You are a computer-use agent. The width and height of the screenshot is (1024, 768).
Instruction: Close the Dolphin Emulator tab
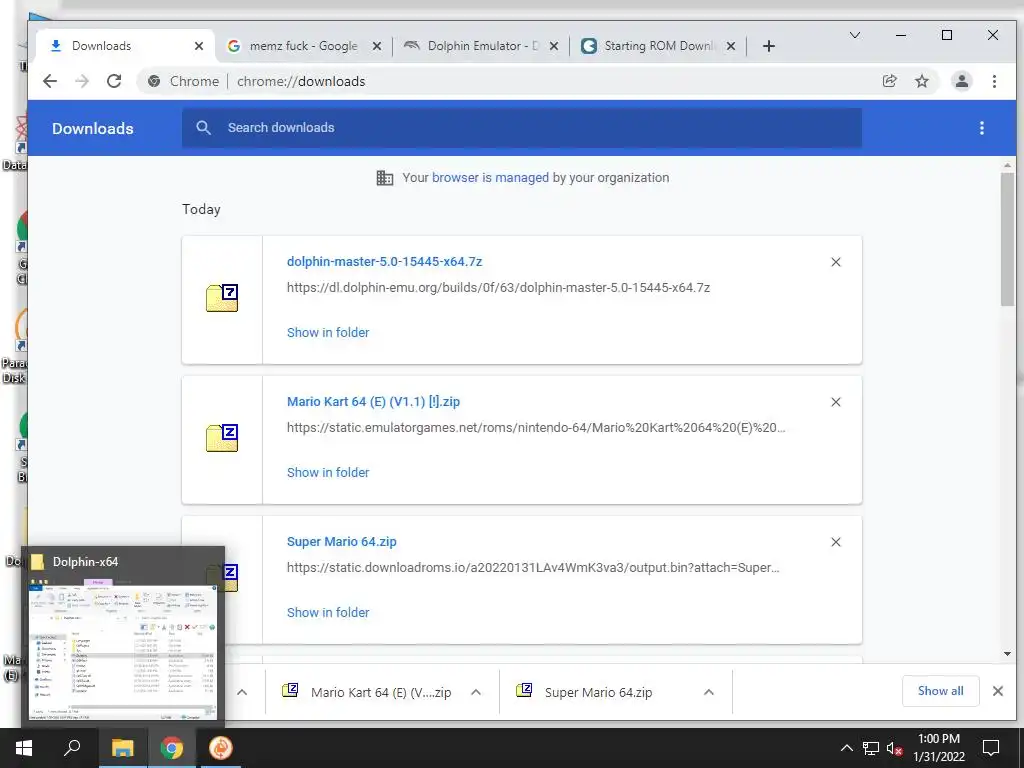[554, 46]
